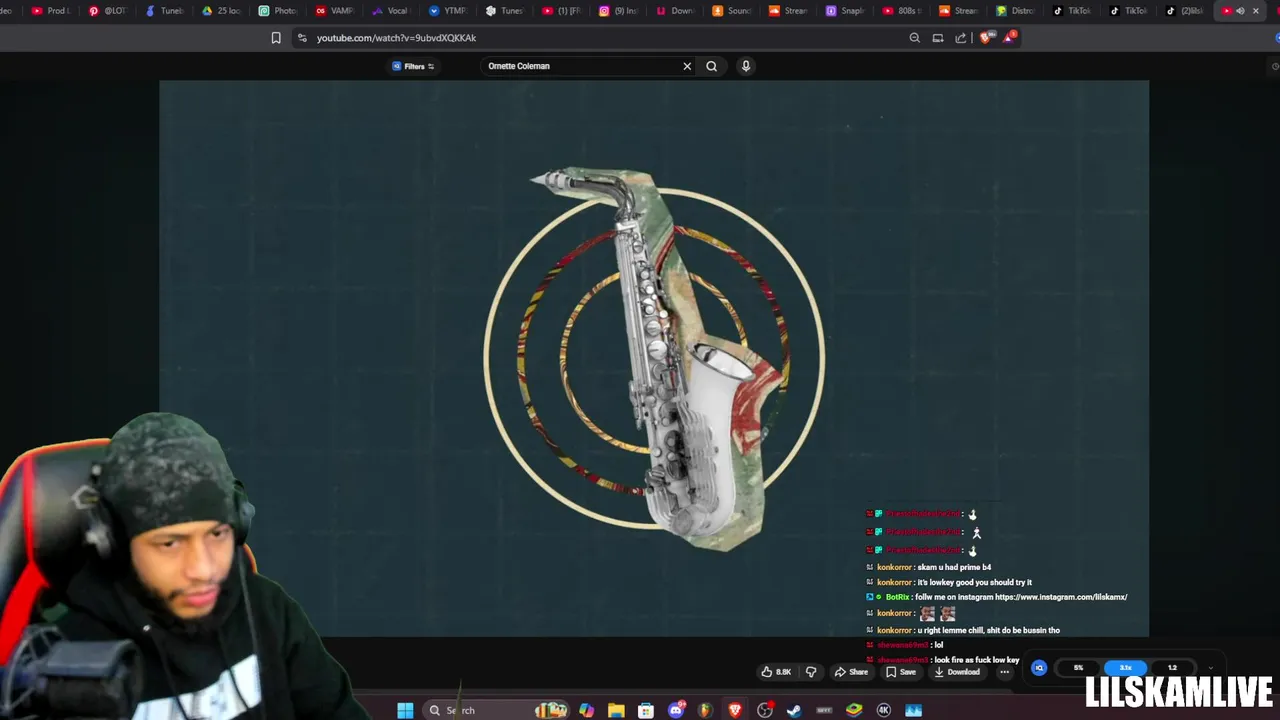The height and width of the screenshot is (720, 1280).
Task: Clear the Ornette Coleman search text
Action: (x=687, y=66)
